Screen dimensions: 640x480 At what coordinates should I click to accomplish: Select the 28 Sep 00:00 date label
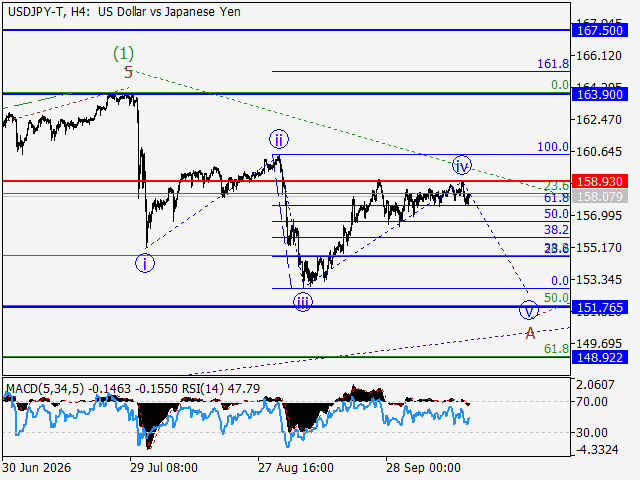tap(424, 468)
